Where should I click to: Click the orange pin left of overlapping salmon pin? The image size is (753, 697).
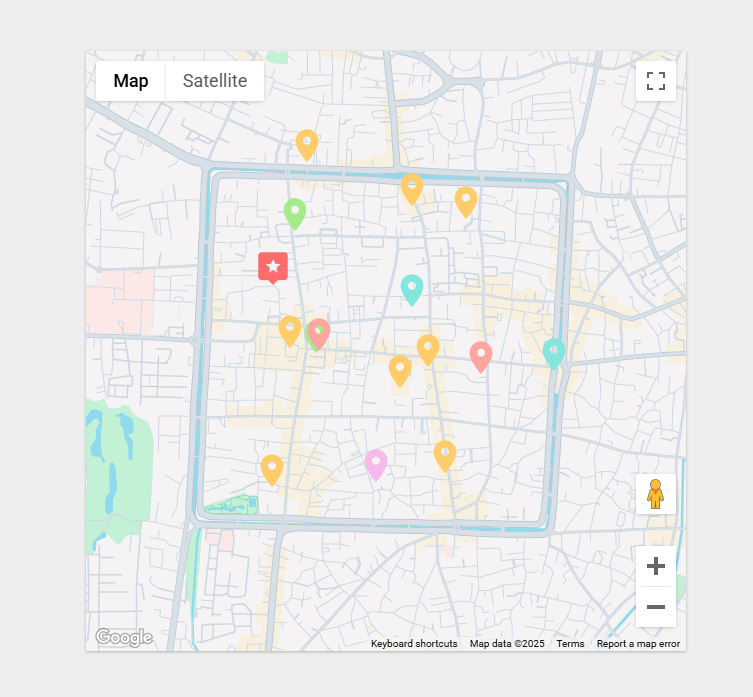tap(290, 331)
